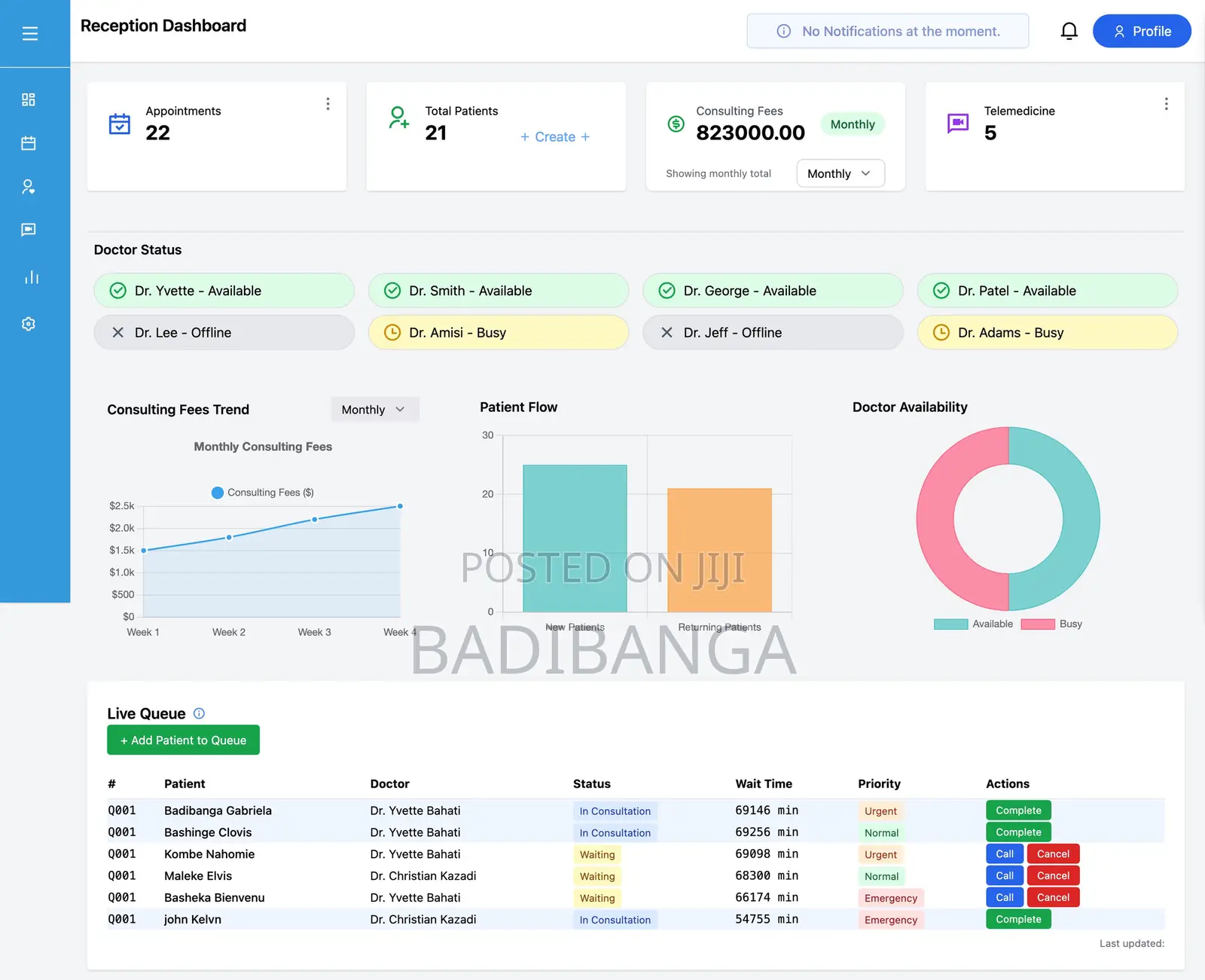Click the Consulting Fees dollar icon
Viewport: 1205px width, 980px height.
[676, 124]
